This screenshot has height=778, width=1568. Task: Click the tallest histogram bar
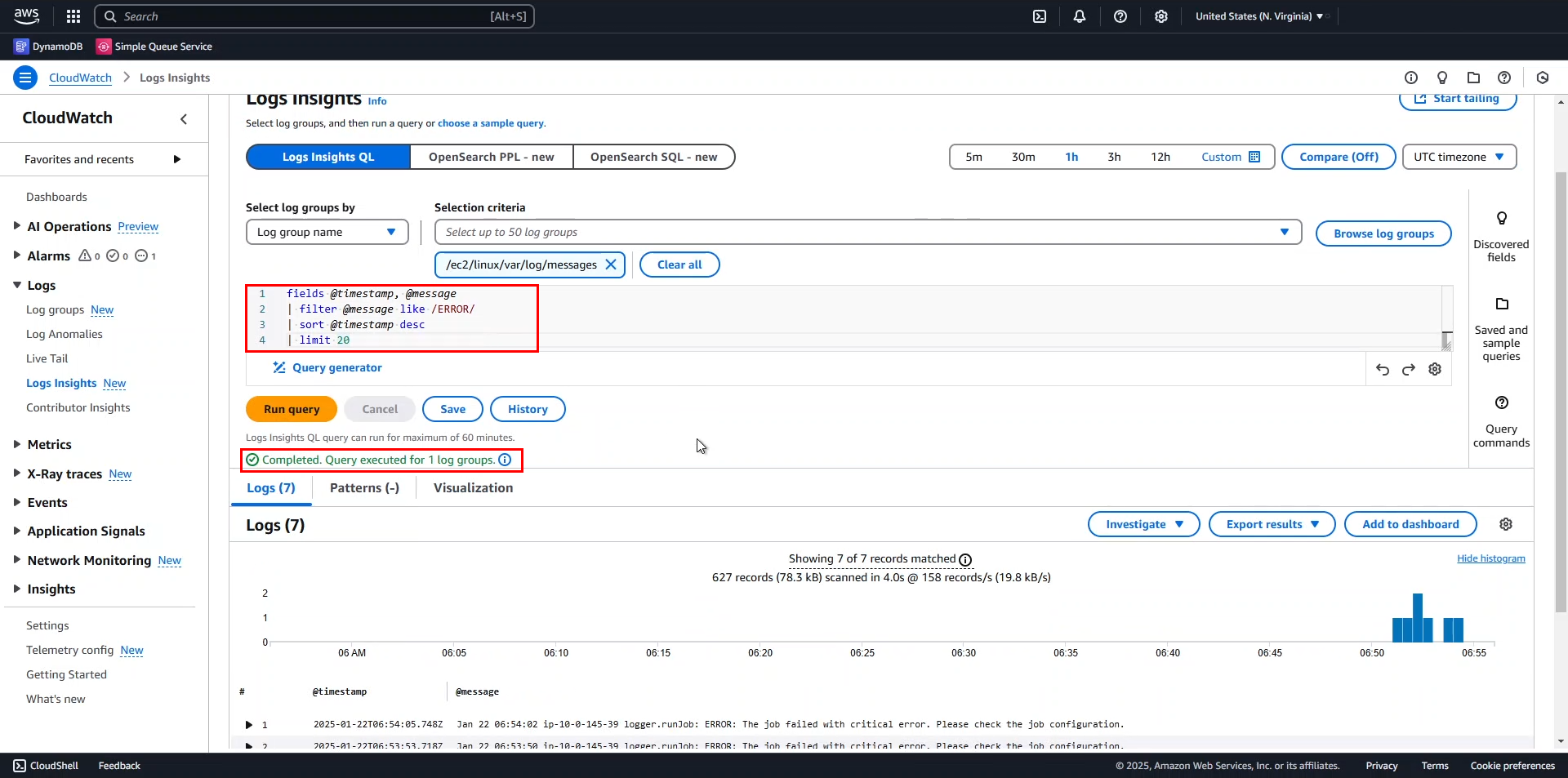coord(1418,618)
